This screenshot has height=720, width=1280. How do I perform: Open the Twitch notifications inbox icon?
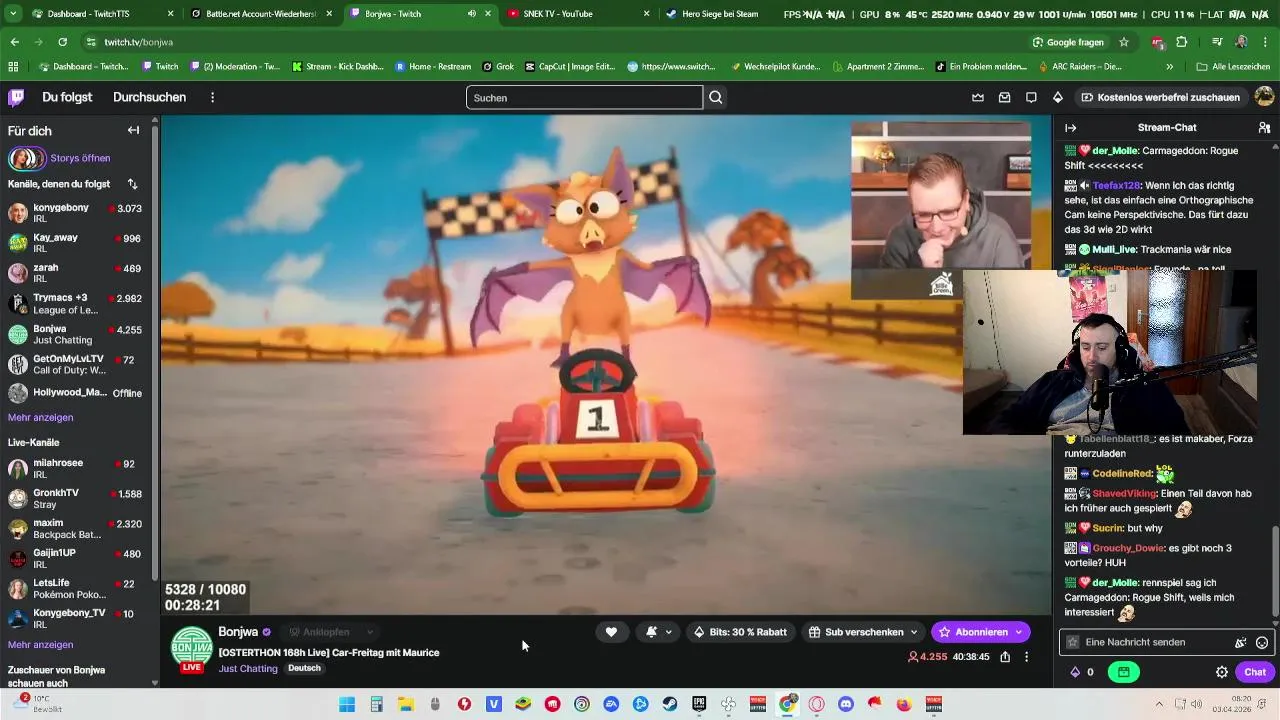1004,97
